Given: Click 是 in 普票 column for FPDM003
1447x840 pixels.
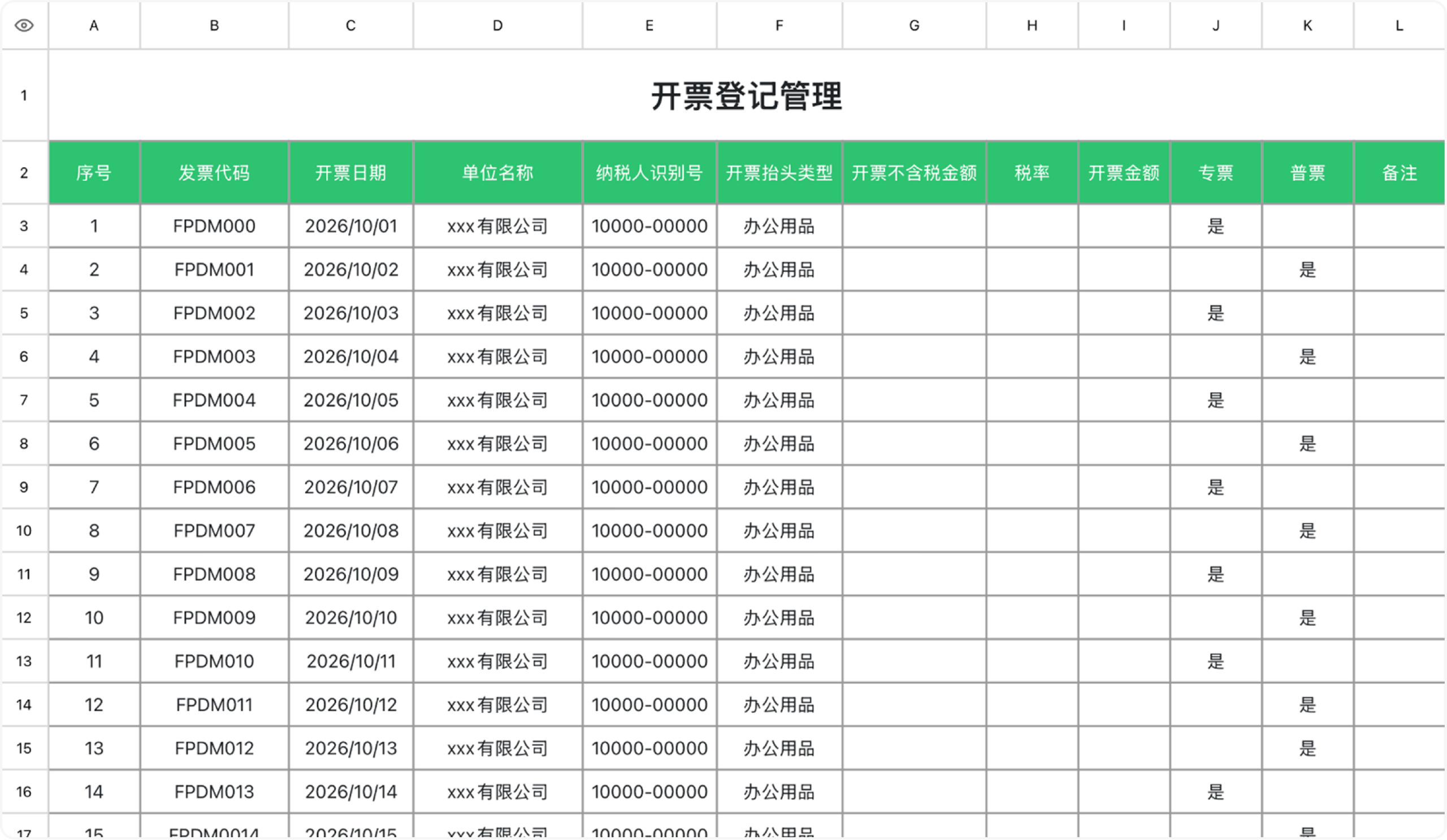Looking at the screenshot, I should click(1307, 357).
